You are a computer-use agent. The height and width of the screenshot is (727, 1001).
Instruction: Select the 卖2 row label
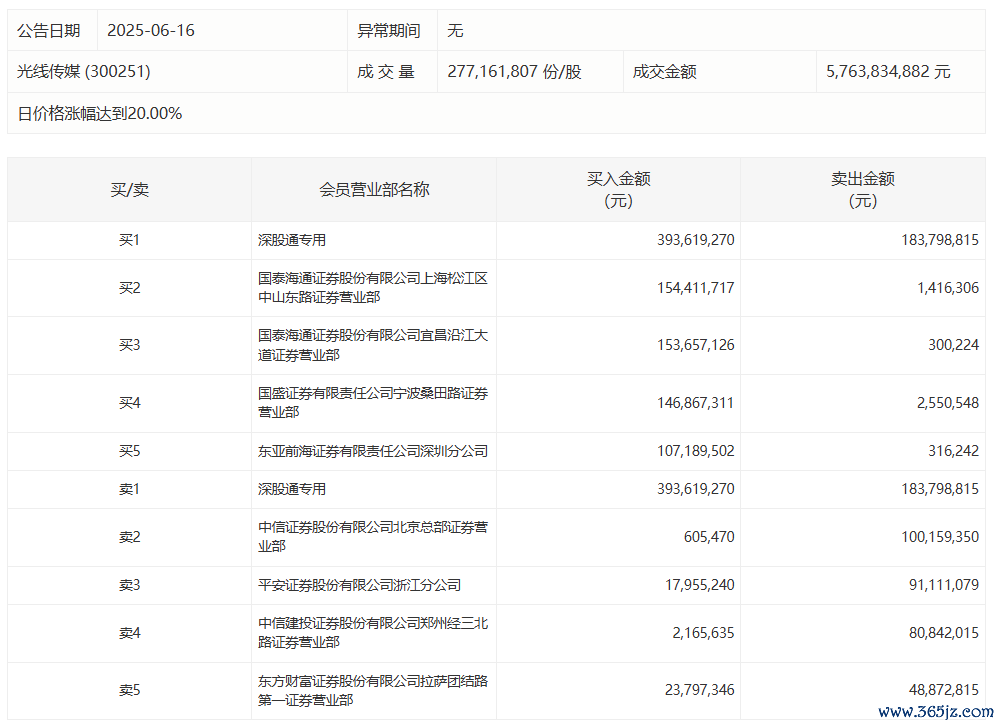coord(130,537)
